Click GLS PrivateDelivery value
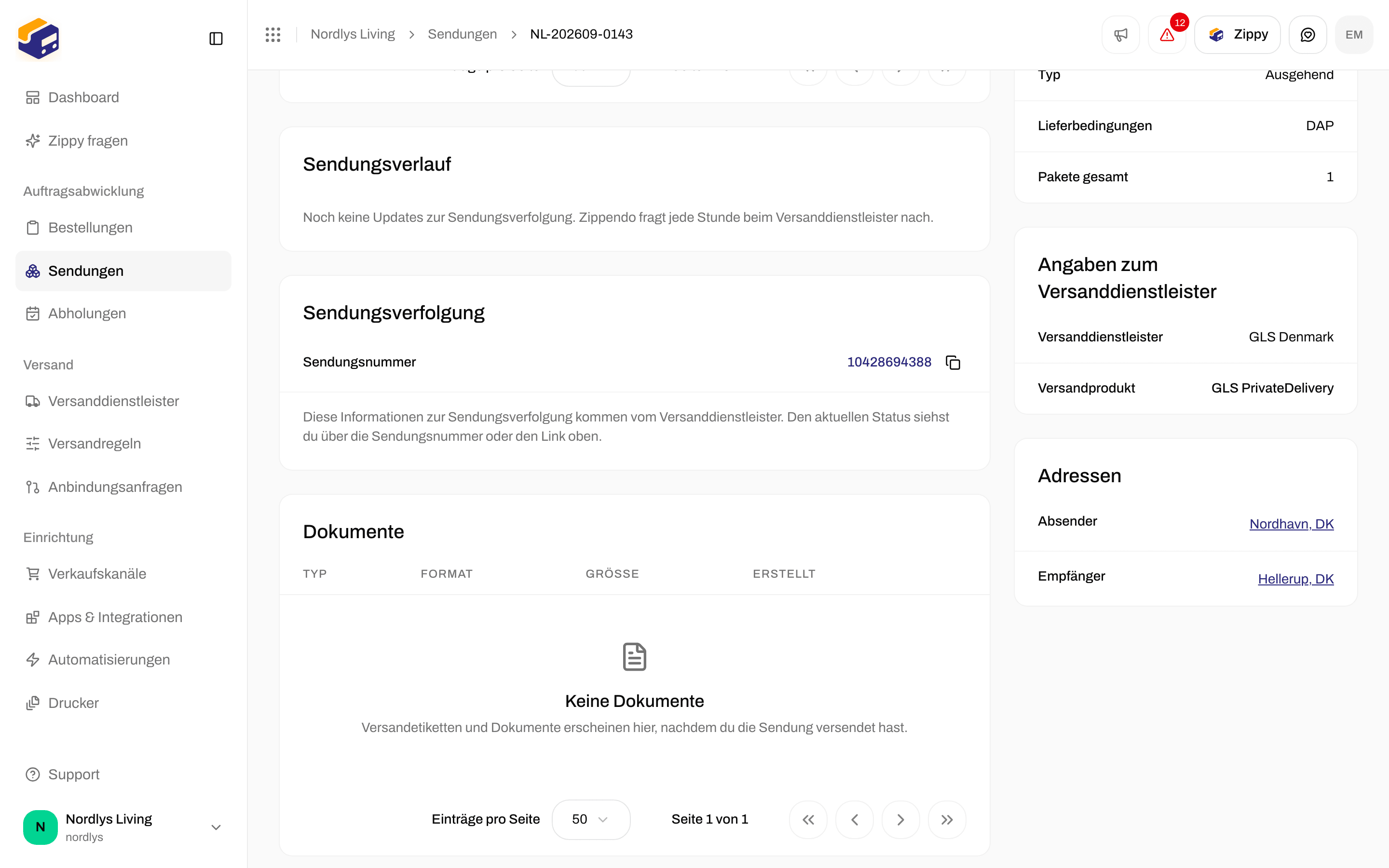 (x=1272, y=388)
